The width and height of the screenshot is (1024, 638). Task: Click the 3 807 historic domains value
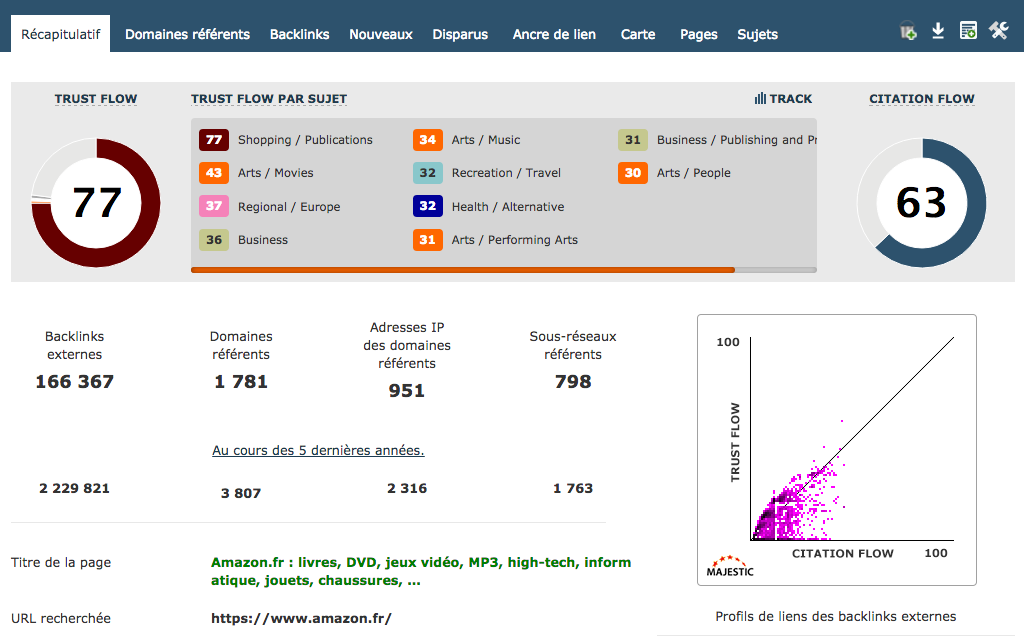(241, 493)
